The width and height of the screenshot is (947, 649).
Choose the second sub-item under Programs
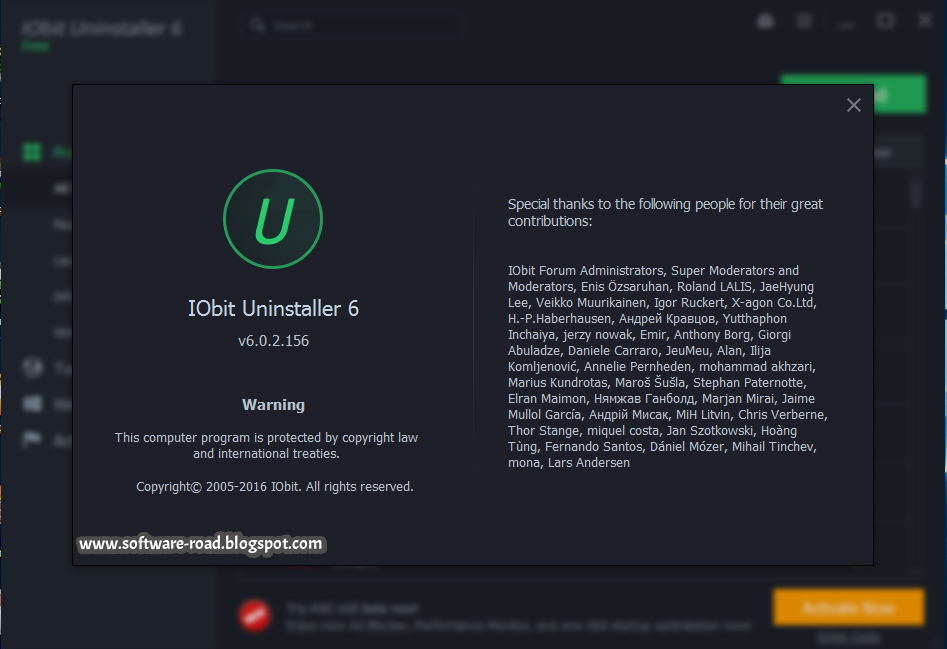pos(60,224)
